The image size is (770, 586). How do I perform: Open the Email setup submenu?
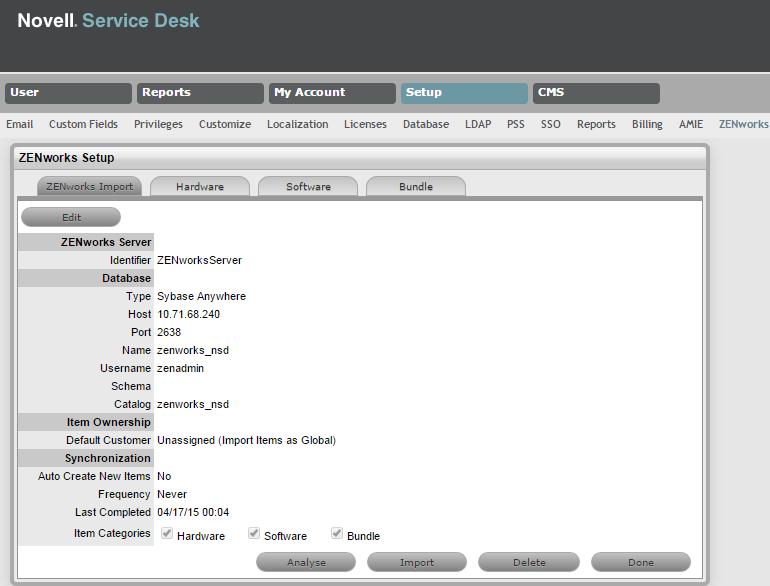(x=20, y=125)
